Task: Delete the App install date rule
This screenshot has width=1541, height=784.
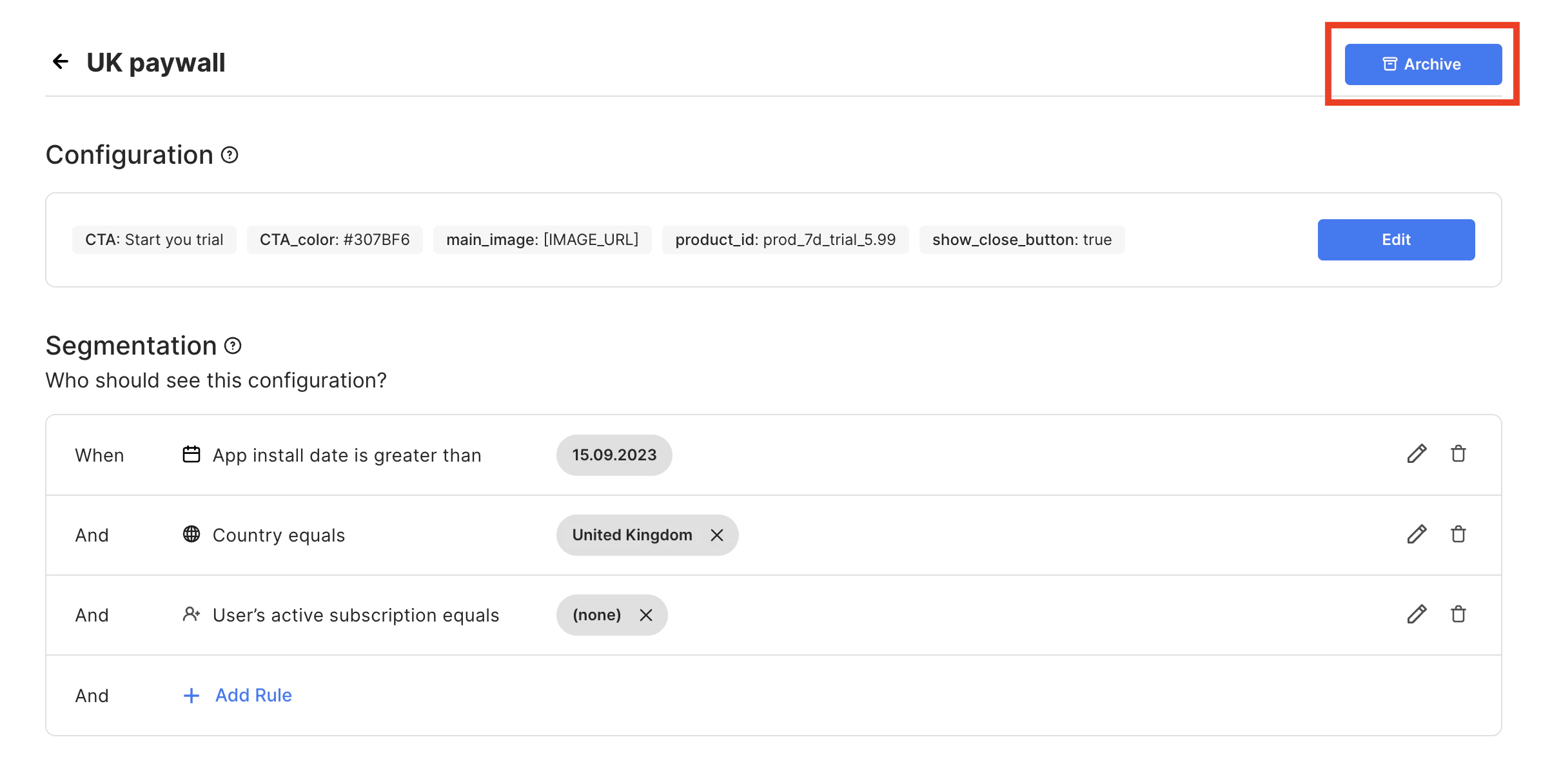Action: 1458,455
